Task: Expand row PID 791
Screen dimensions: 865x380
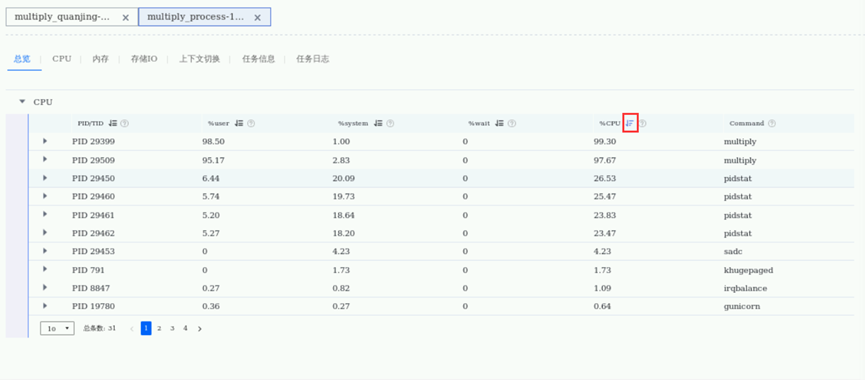Action: point(45,269)
